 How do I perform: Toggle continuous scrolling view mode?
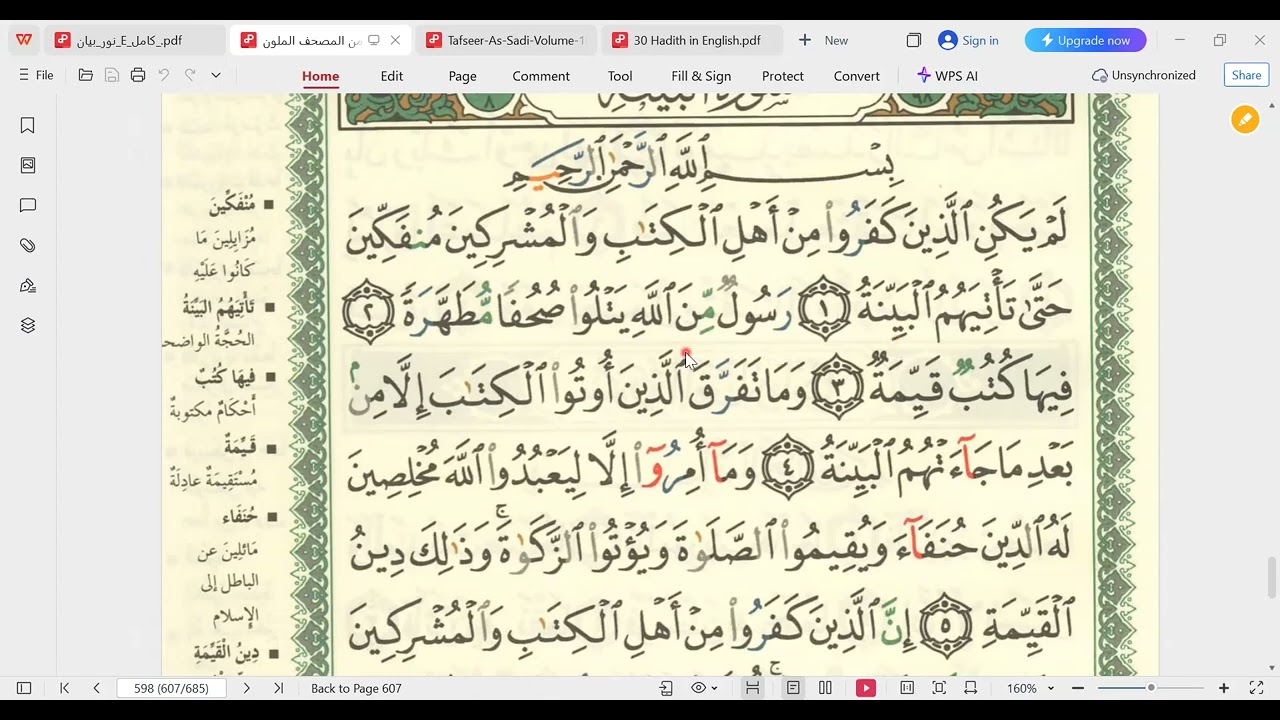[752, 688]
